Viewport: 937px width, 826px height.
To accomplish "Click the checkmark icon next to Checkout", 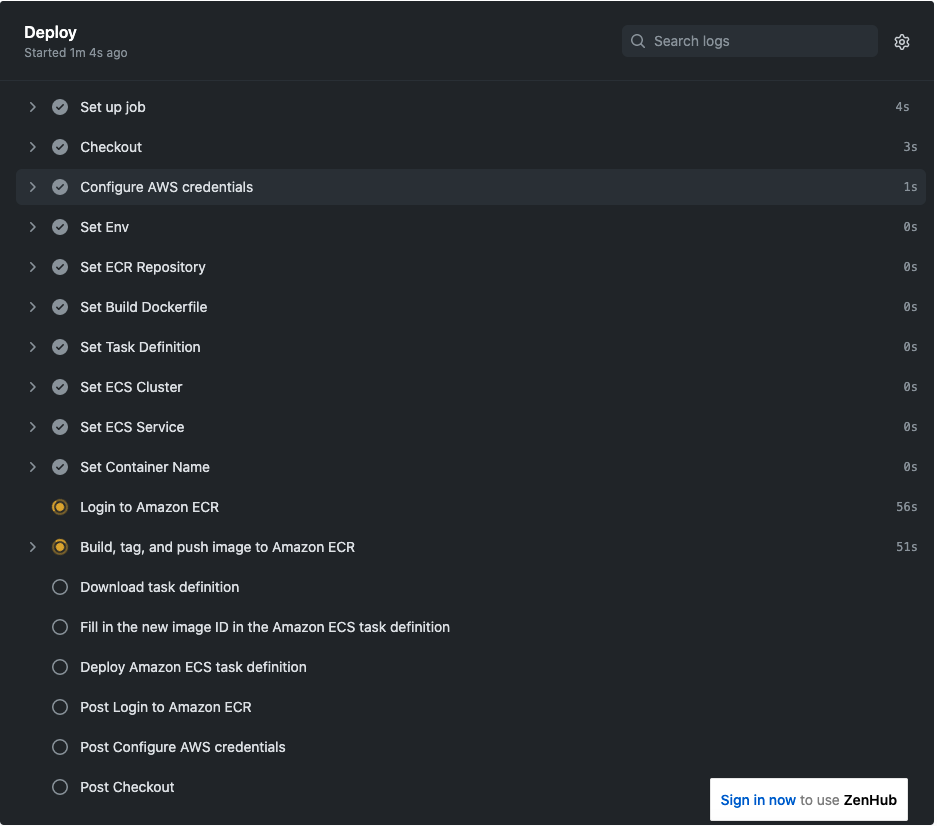I will (60, 147).
